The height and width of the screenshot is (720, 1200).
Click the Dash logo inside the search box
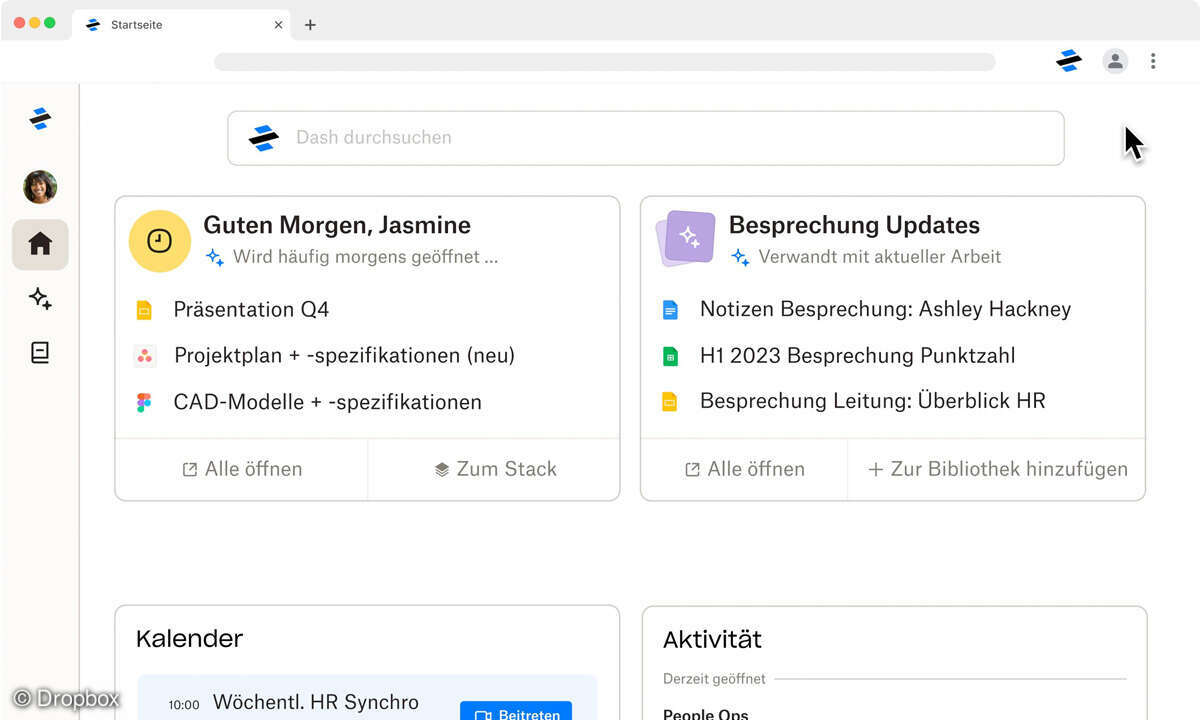tap(263, 138)
